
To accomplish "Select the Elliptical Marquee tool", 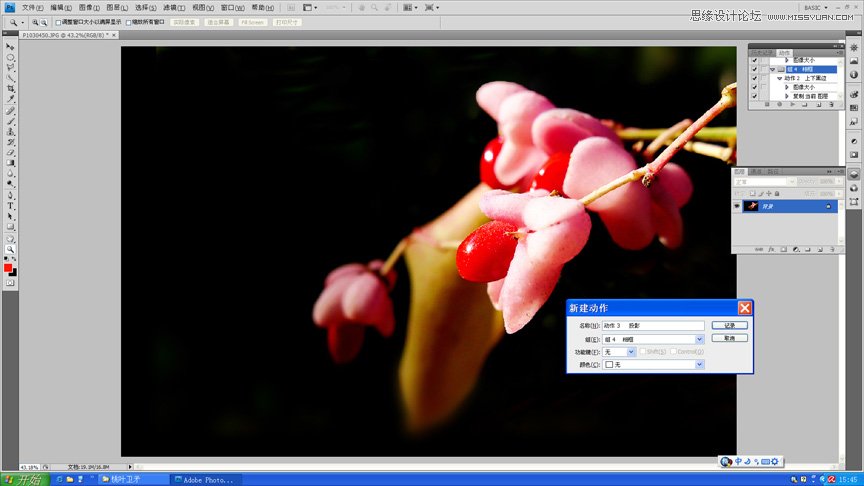I will 10,57.
